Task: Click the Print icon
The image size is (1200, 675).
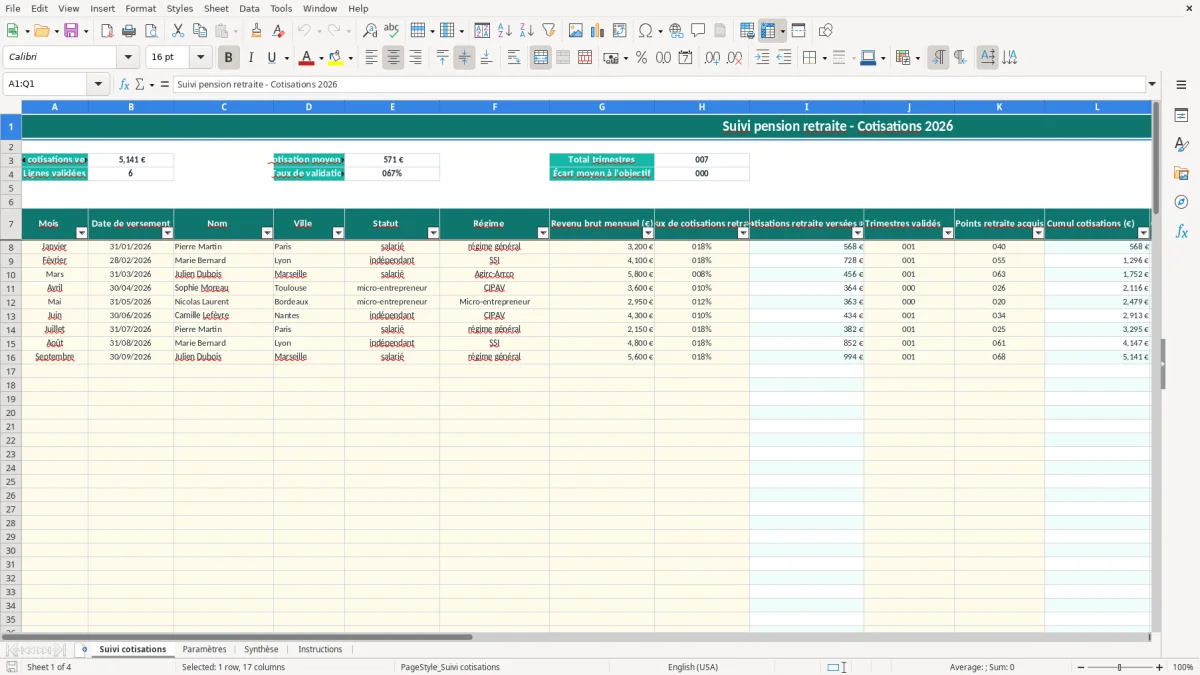Action: pyautogui.click(x=129, y=31)
